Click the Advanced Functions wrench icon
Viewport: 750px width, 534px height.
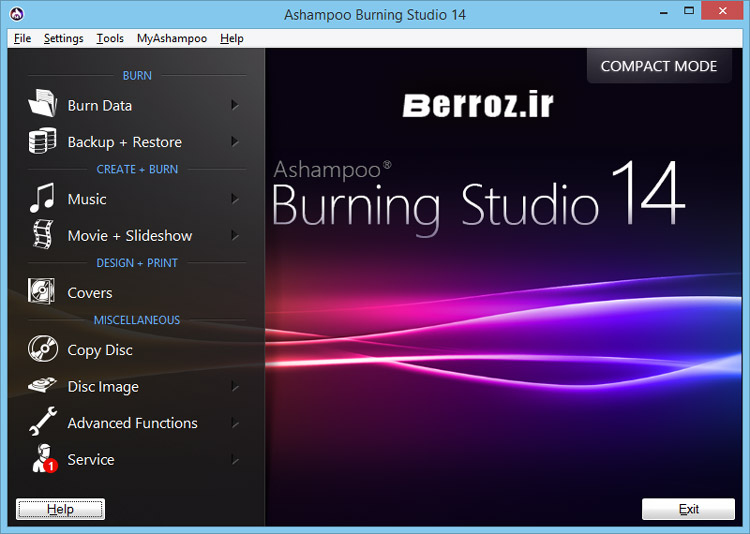(43, 423)
